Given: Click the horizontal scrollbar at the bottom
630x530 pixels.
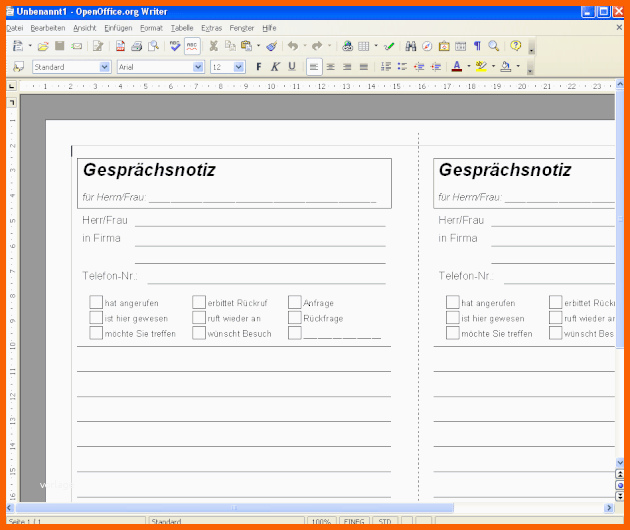Looking at the screenshot, I should tap(300, 508).
